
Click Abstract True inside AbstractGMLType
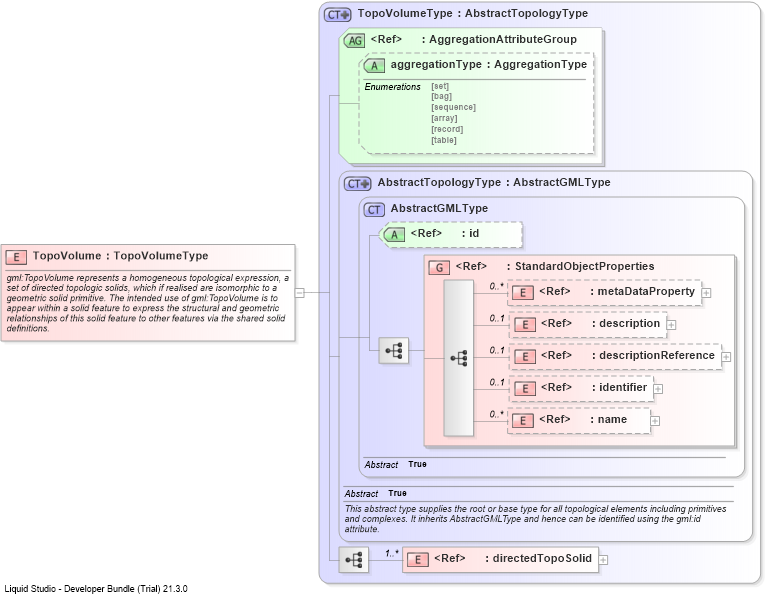(395, 464)
